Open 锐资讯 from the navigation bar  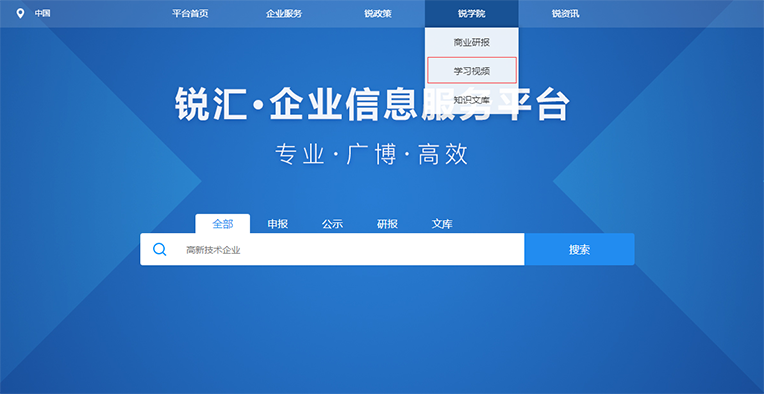click(565, 14)
